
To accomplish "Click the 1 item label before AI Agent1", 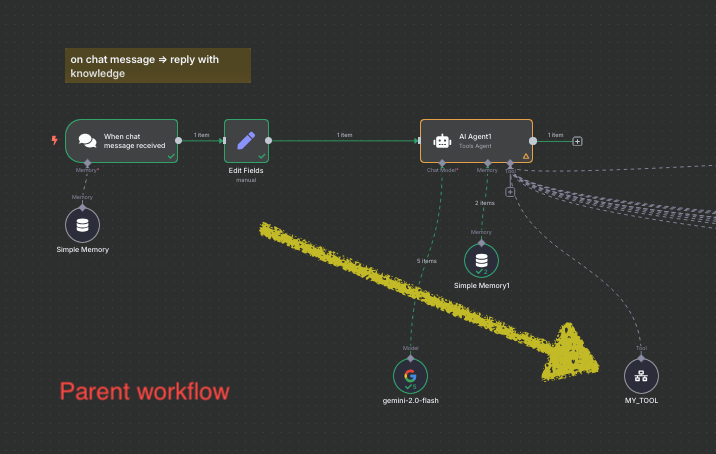I will point(344,135).
